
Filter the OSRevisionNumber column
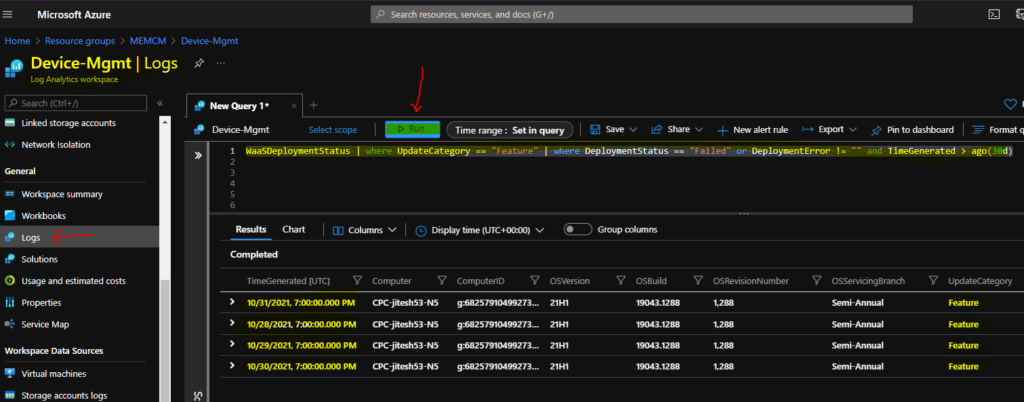[816, 281]
